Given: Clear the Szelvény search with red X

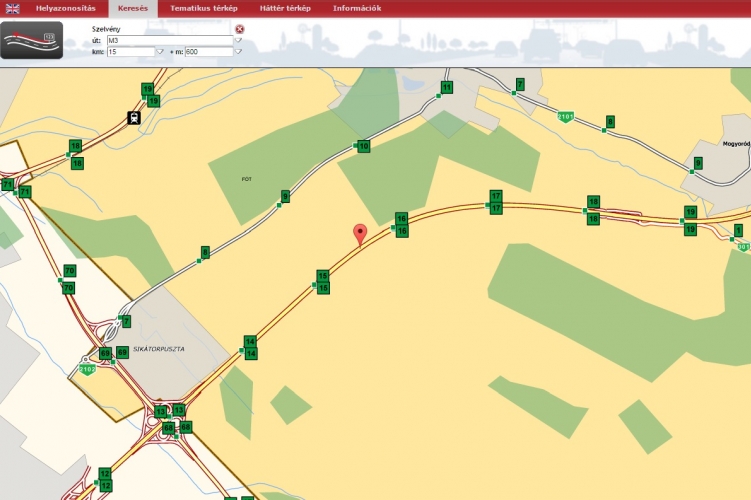Looking at the screenshot, I should pyautogui.click(x=240, y=29).
